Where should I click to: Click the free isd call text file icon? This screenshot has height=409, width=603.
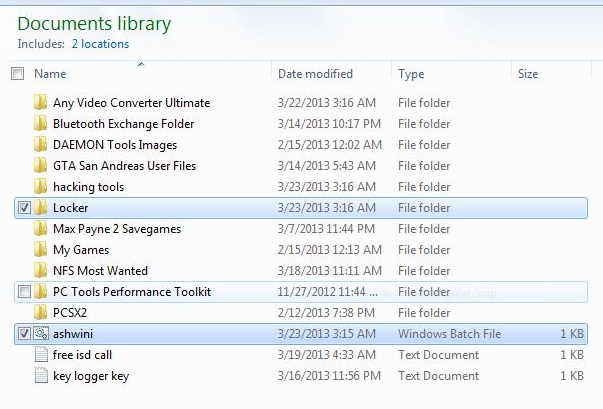(x=41, y=355)
